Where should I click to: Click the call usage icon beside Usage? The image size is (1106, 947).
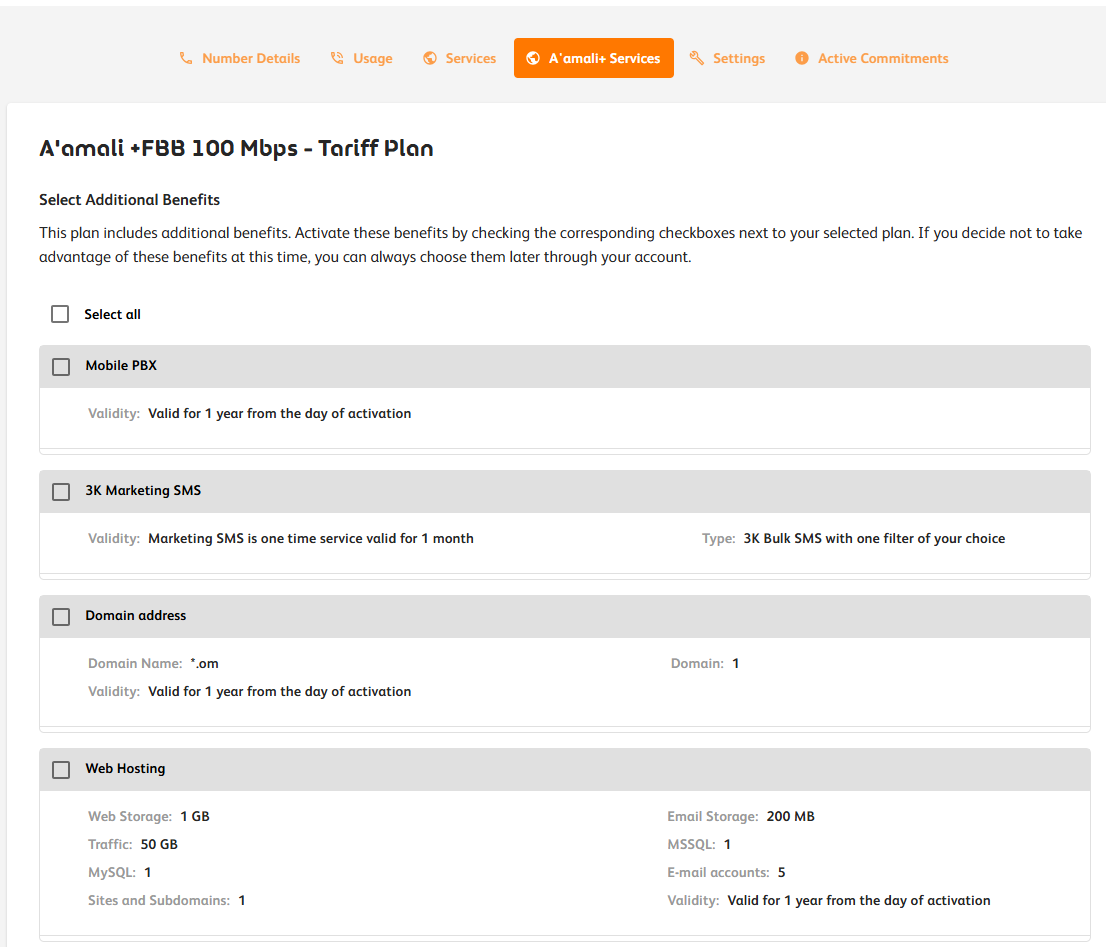(337, 58)
